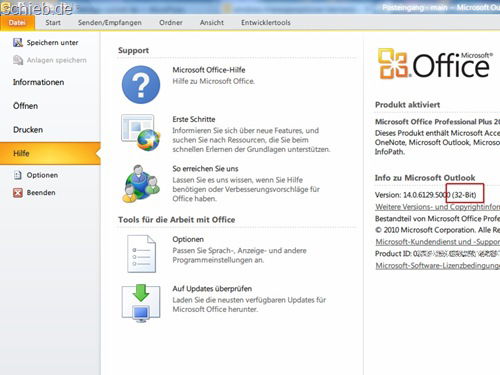Click the Speichern unter save icon

(18, 43)
